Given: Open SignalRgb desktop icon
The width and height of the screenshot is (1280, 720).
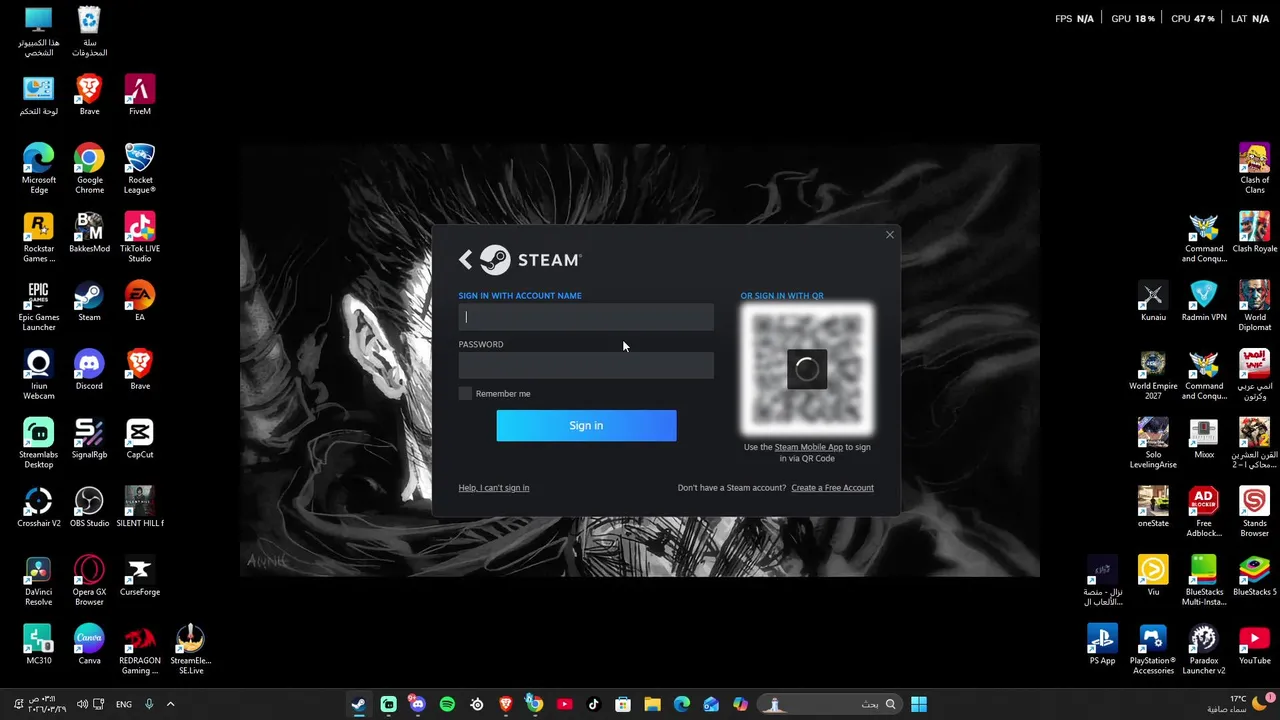Looking at the screenshot, I should [x=89, y=438].
